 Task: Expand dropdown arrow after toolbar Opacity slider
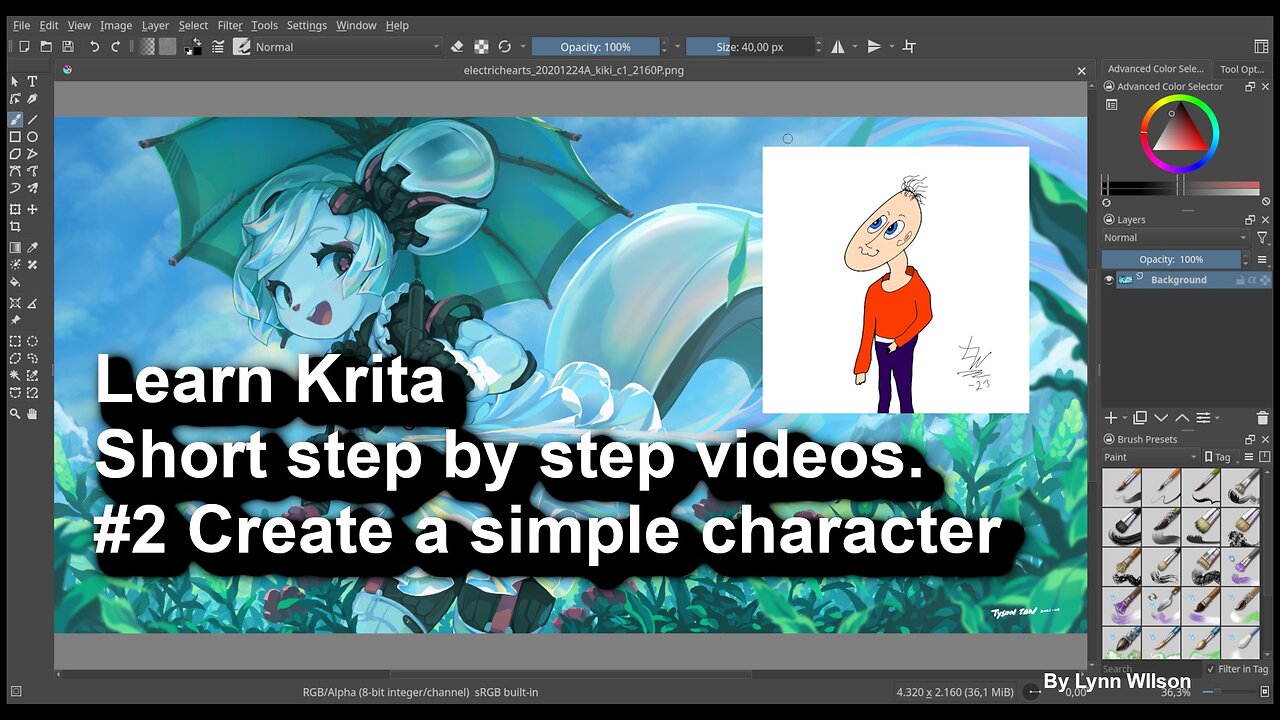(x=677, y=46)
